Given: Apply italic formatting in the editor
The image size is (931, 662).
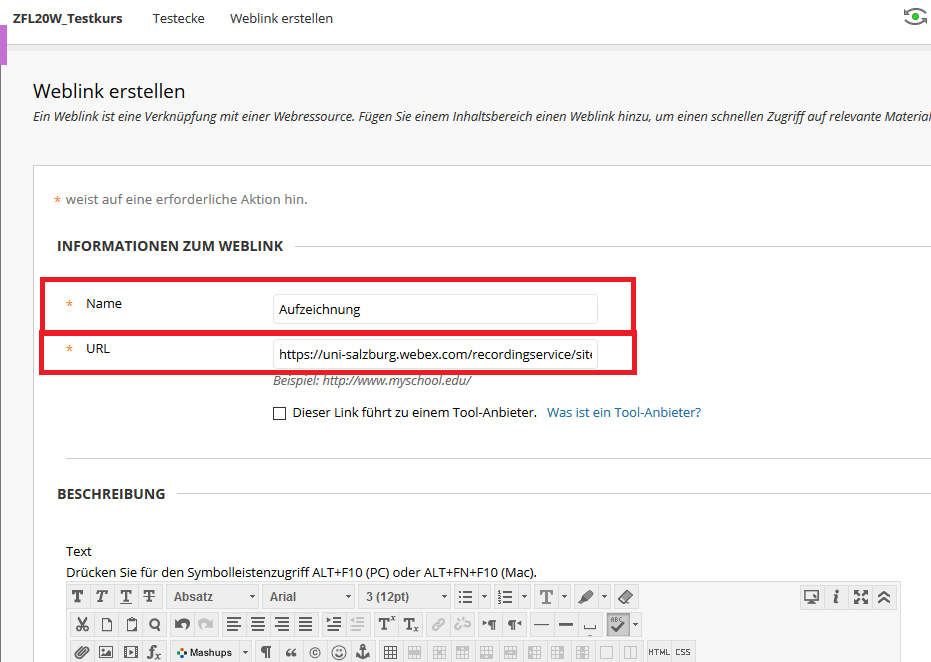Looking at the screenshot, I should click(x=102, y=597).
